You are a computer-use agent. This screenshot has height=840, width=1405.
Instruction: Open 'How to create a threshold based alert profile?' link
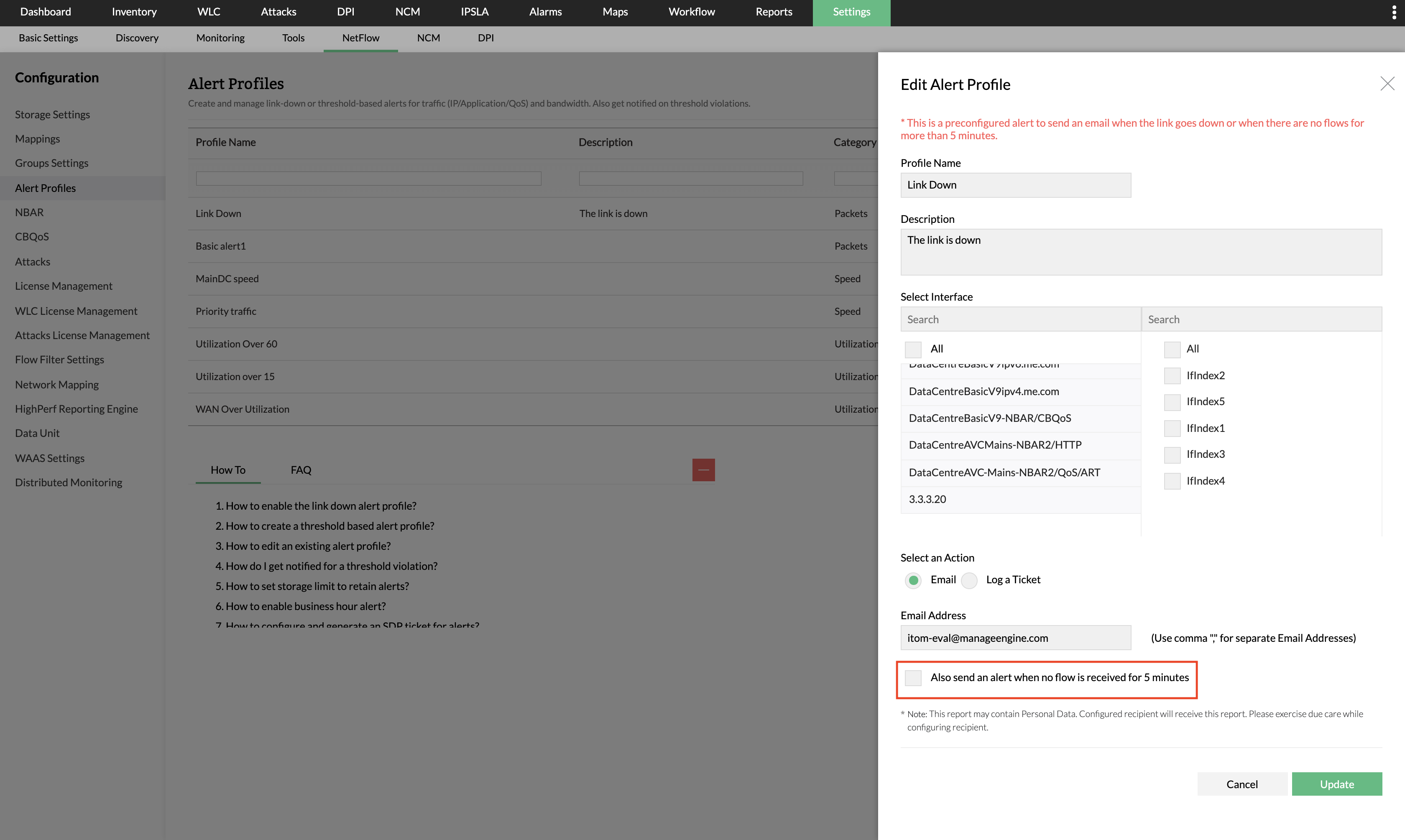coord(330,526)
